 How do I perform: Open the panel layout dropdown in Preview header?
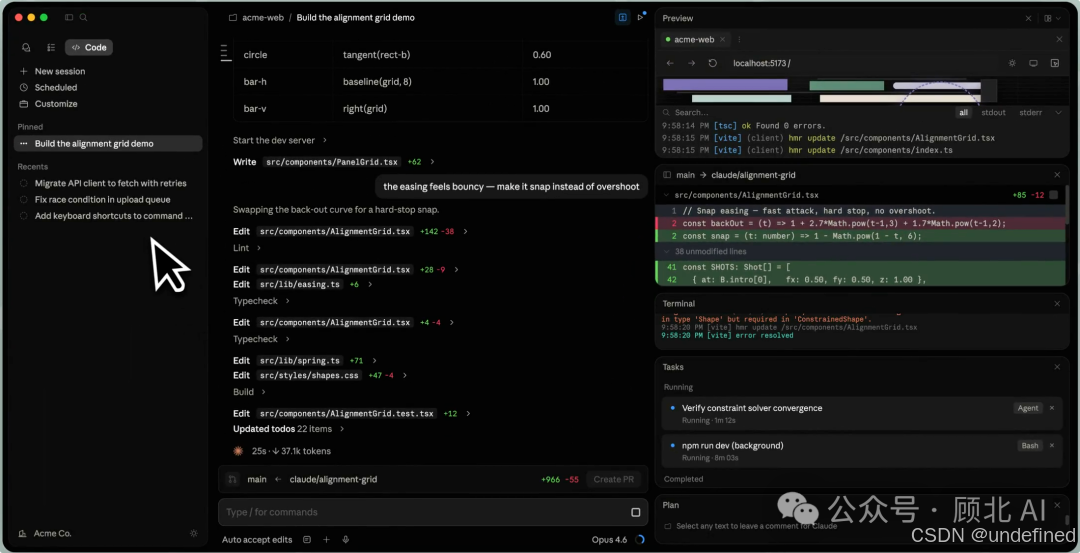pos(1050,19)
